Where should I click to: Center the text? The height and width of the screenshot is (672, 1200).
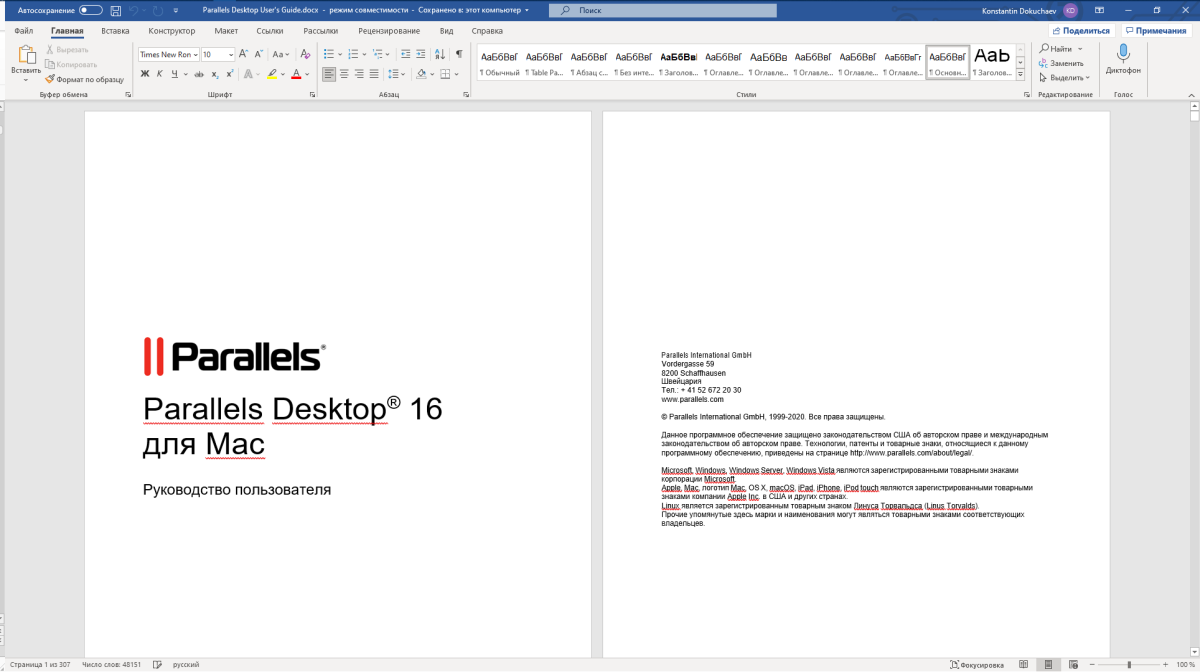click(x=345, y=74)
